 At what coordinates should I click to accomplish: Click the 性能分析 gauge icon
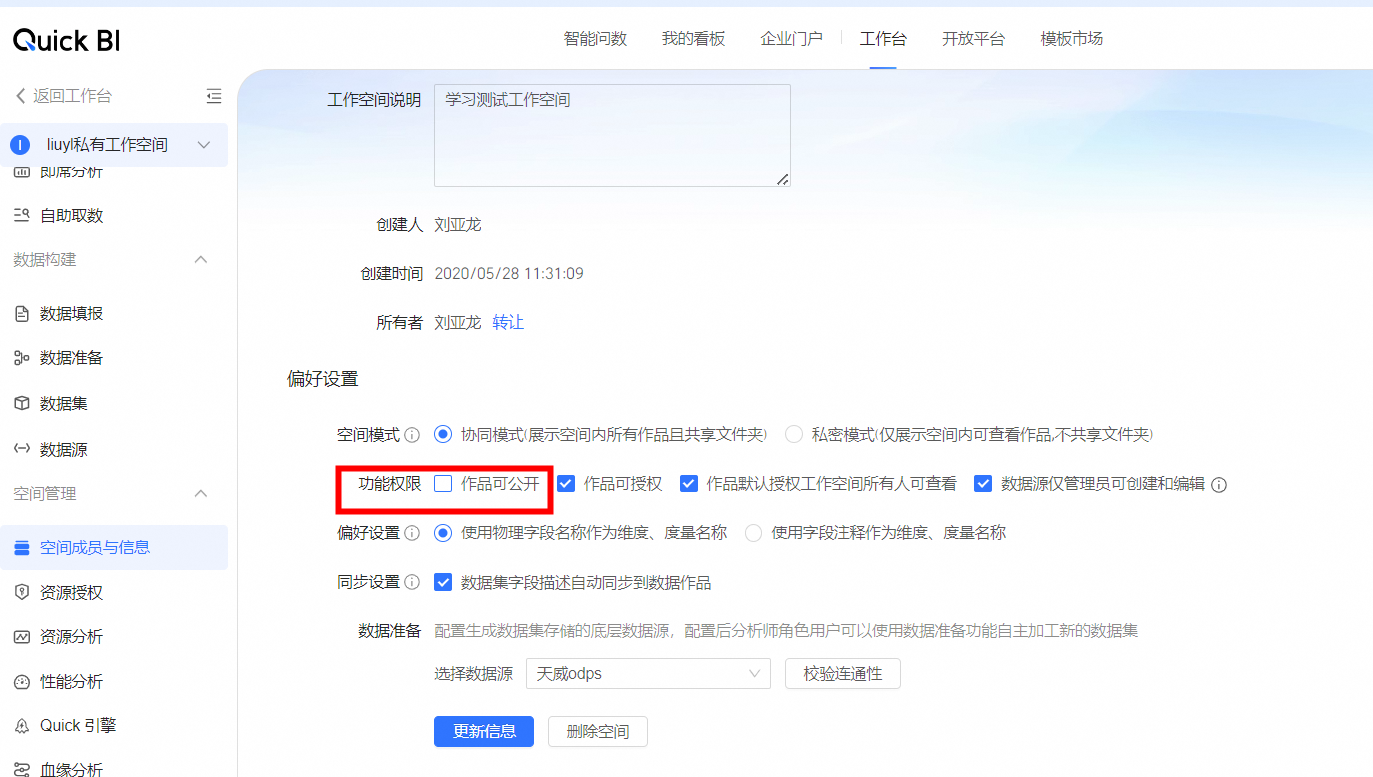(21, 682)
